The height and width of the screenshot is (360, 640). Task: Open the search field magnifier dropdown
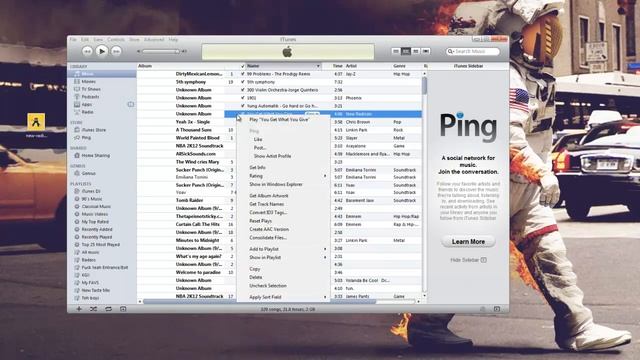pos(451,51)
